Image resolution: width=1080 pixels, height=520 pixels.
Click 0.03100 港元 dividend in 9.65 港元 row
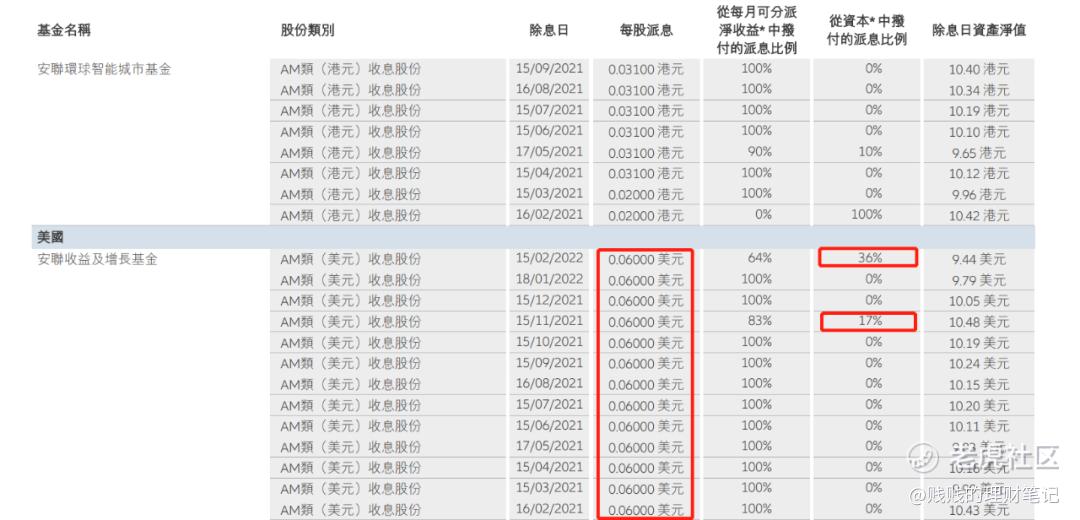[x=646, y=153]
